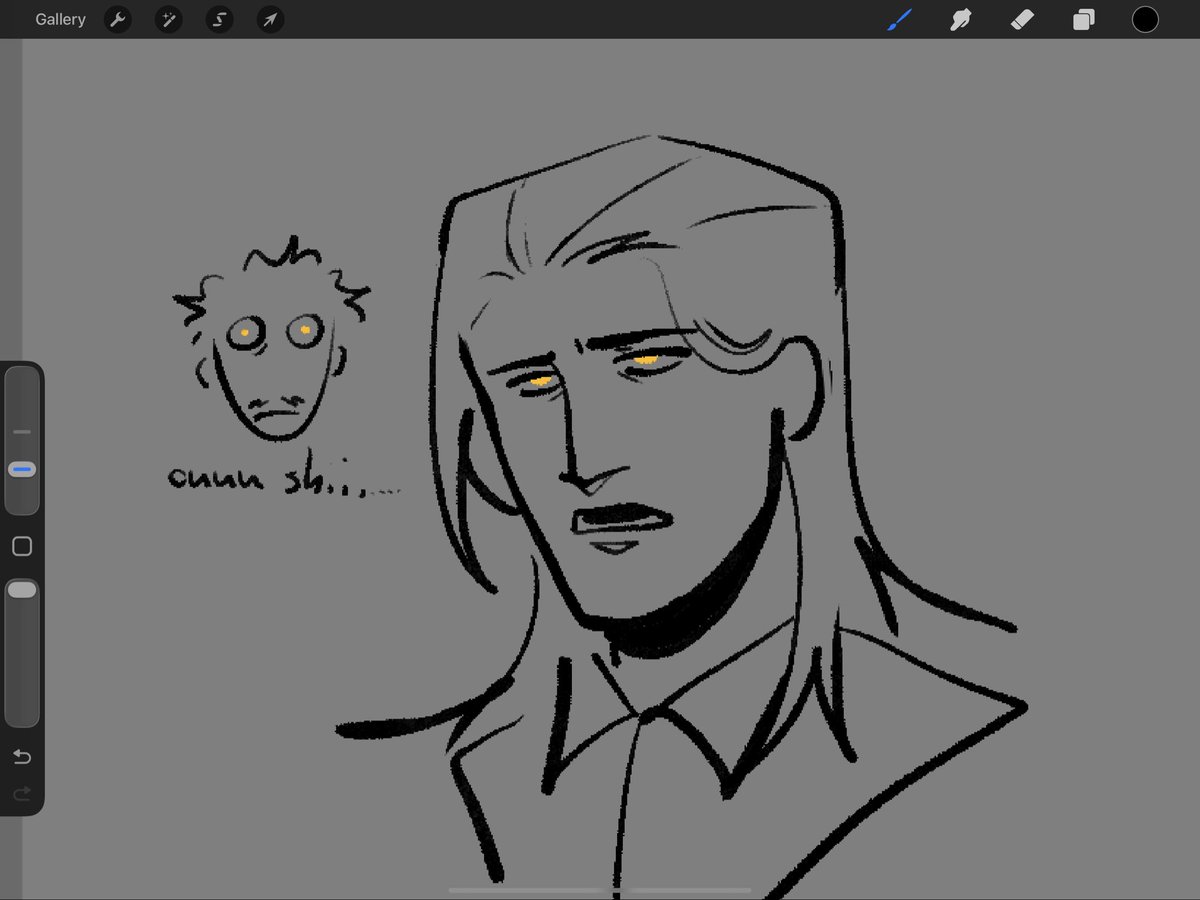Click the brush size slider handle

pyautogui.click(x=22, y=469)
